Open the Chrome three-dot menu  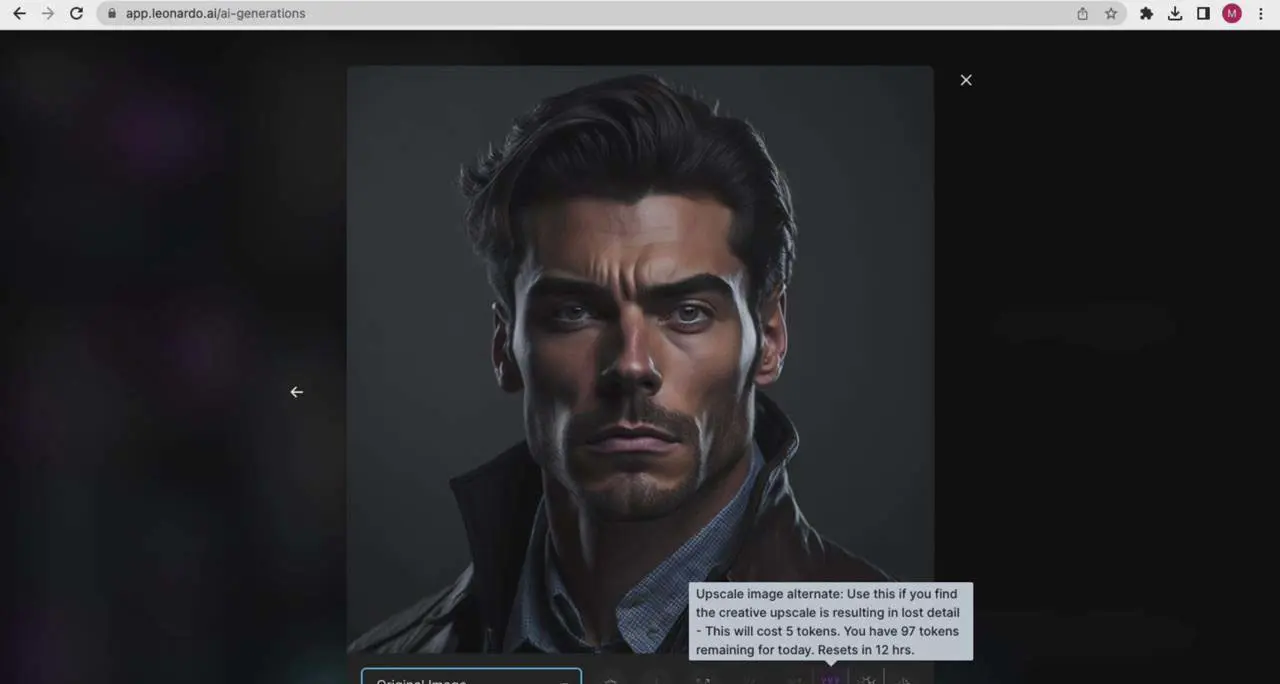[1261, 14]
